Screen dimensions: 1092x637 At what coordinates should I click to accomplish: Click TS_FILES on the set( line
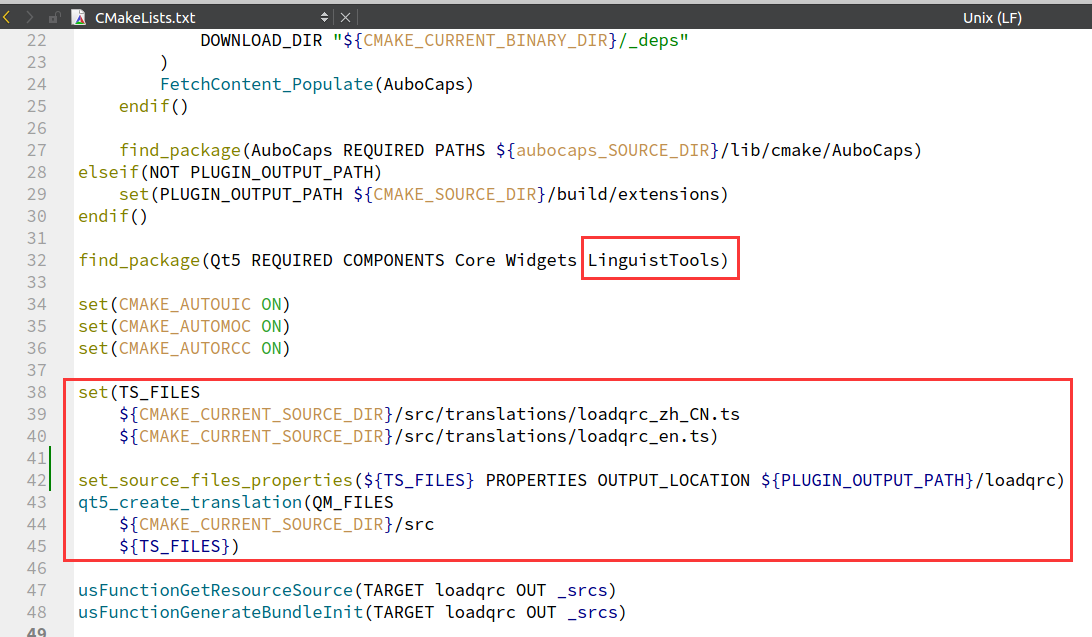click(159, 393)
